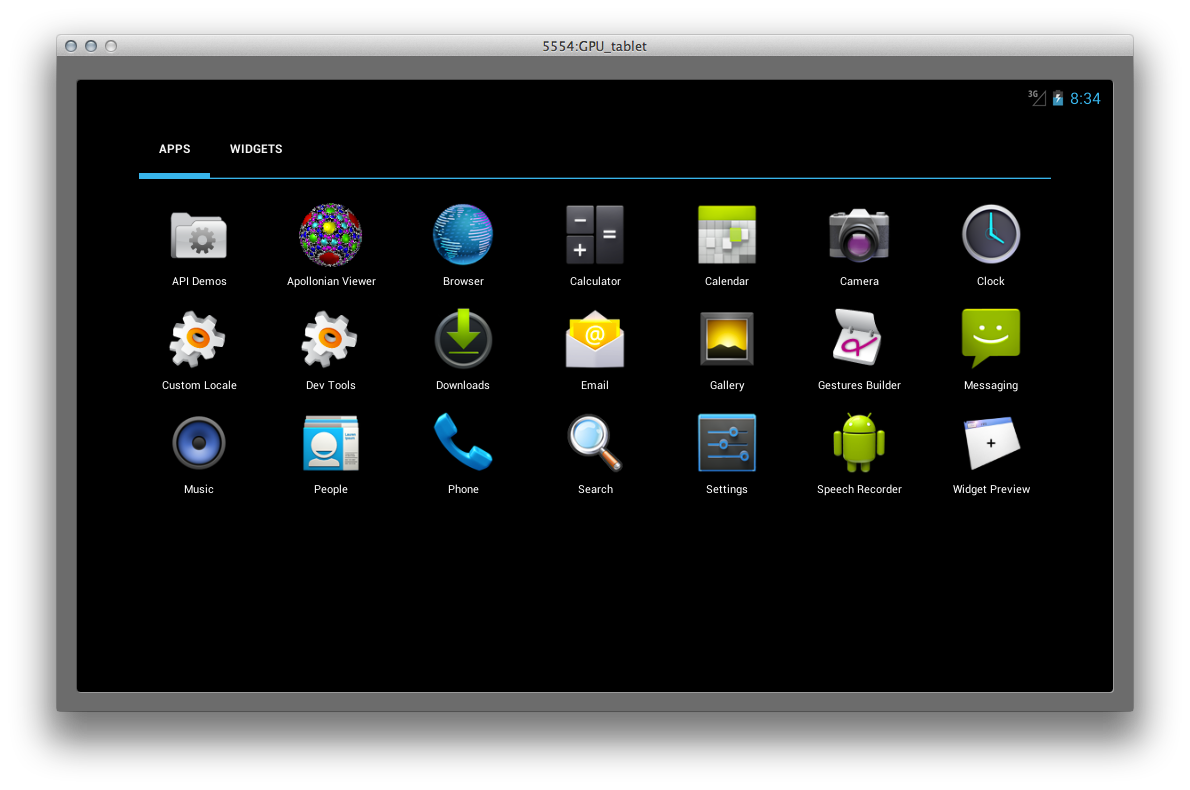Open the Browser globe icon

[x=463, y=236]
